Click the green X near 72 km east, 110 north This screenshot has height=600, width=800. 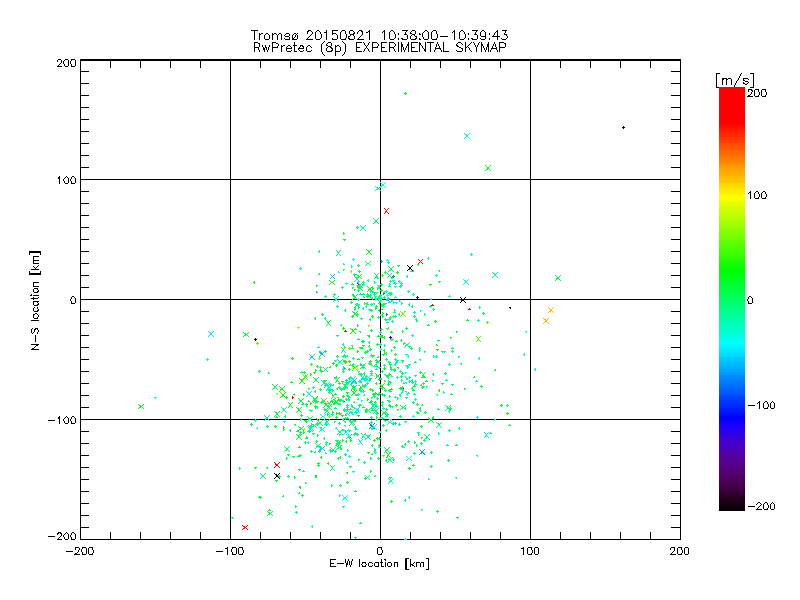tap(488, 168)
